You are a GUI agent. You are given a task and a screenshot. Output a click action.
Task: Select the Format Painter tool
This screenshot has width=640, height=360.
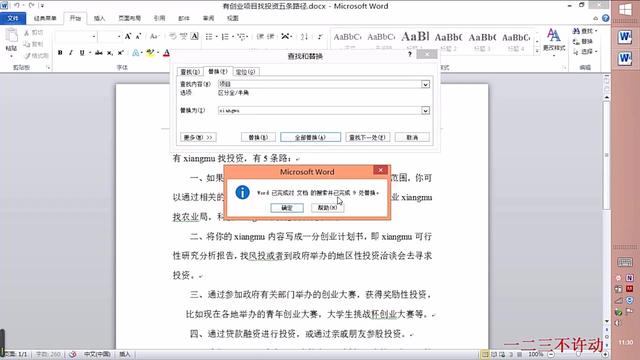click(x=36, y=56)
